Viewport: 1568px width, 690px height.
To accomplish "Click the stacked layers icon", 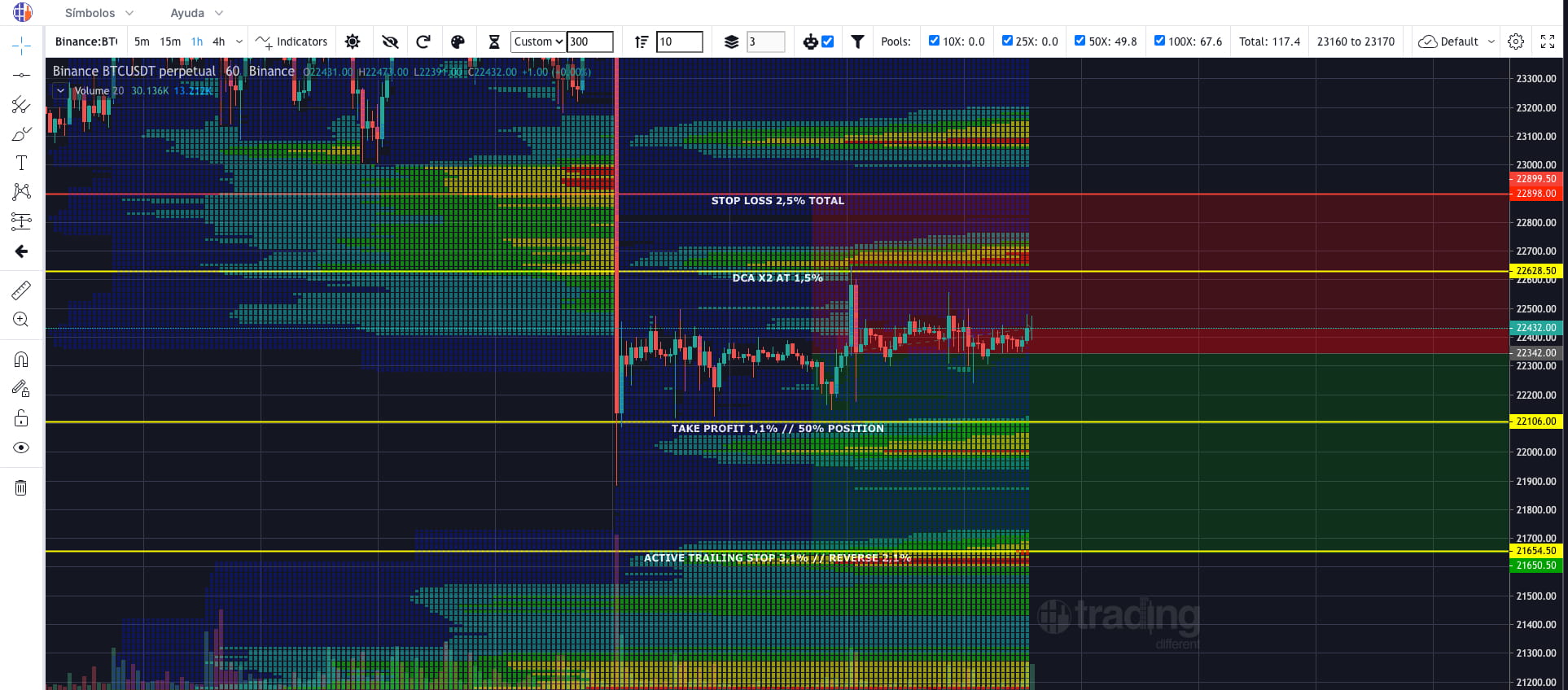I will point(731,41).
